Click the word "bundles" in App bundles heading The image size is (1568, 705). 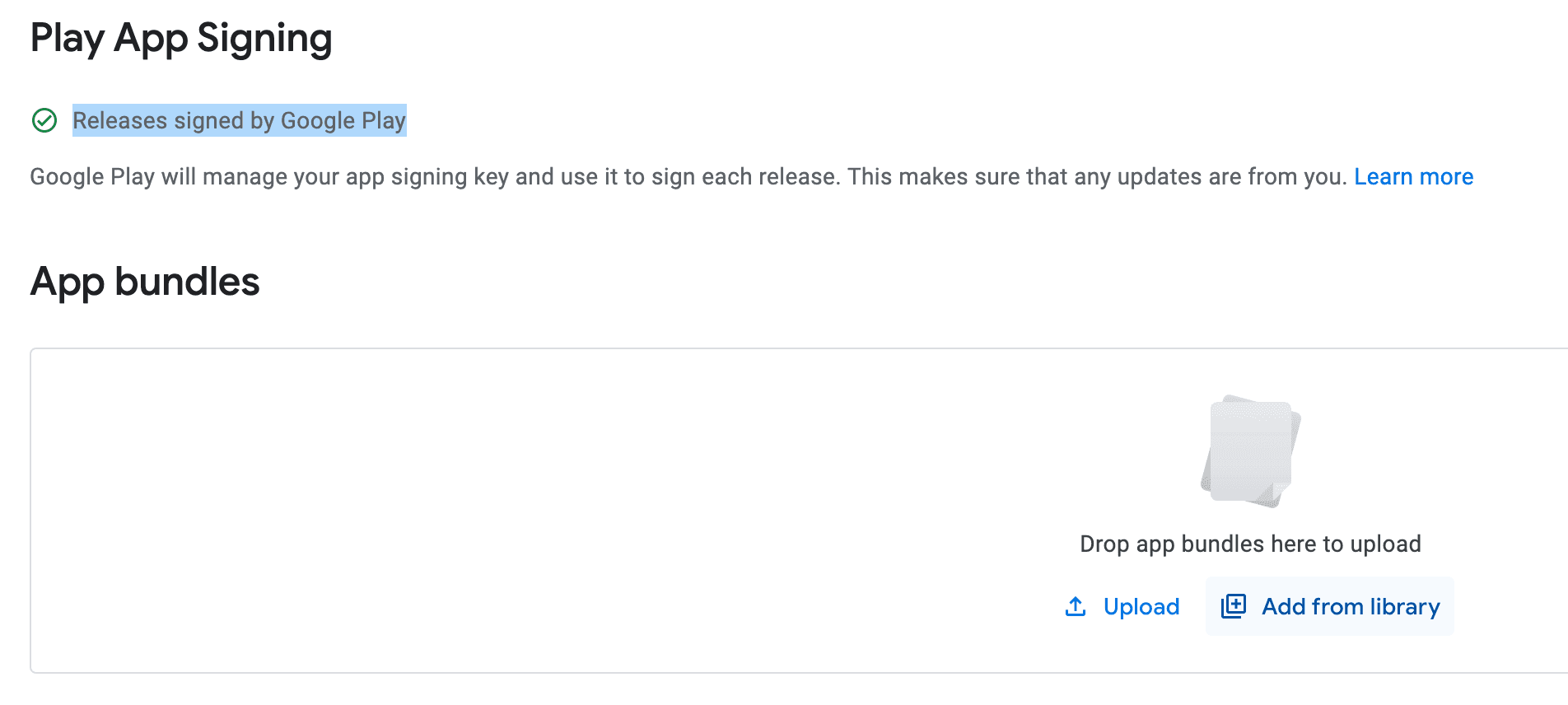tap(187, 282)
